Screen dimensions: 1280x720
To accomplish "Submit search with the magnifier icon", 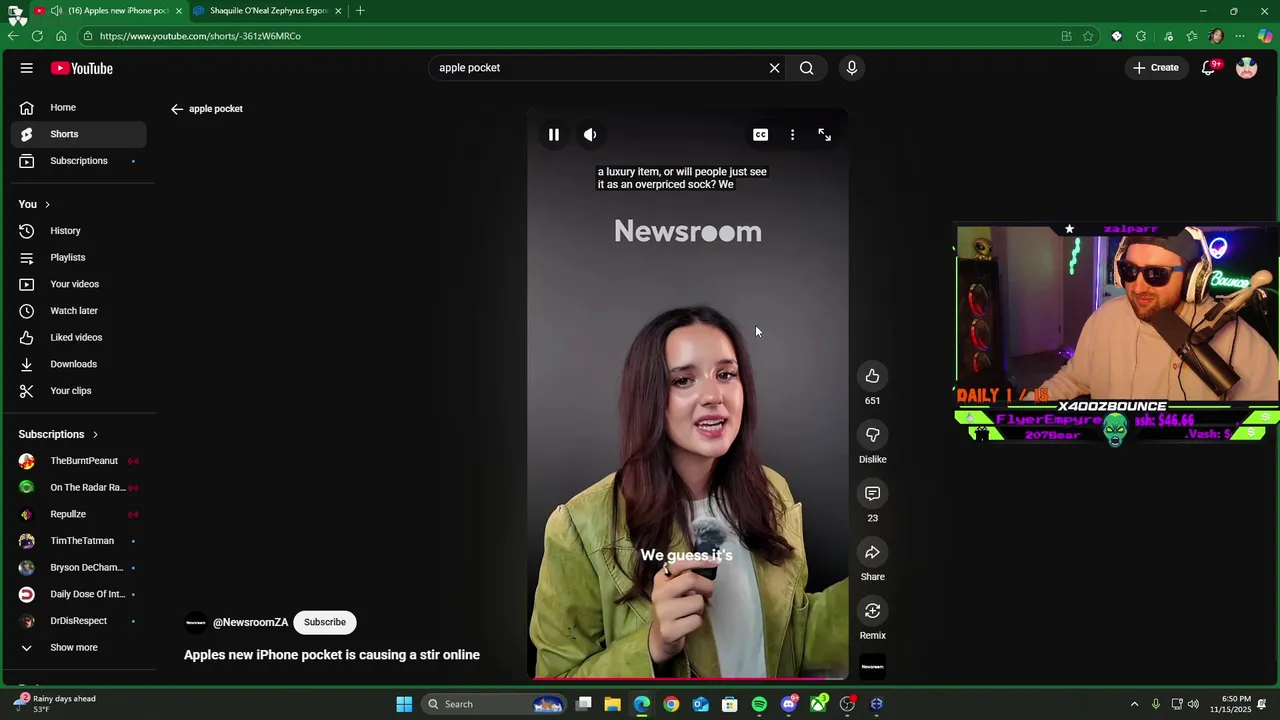I will [806, 68].
